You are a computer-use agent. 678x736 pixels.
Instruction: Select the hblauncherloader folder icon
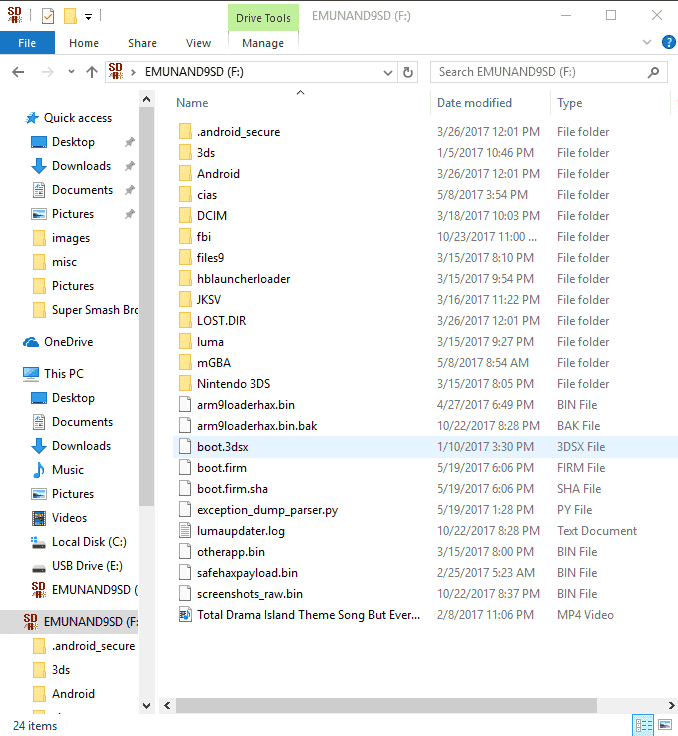point(185,278)
